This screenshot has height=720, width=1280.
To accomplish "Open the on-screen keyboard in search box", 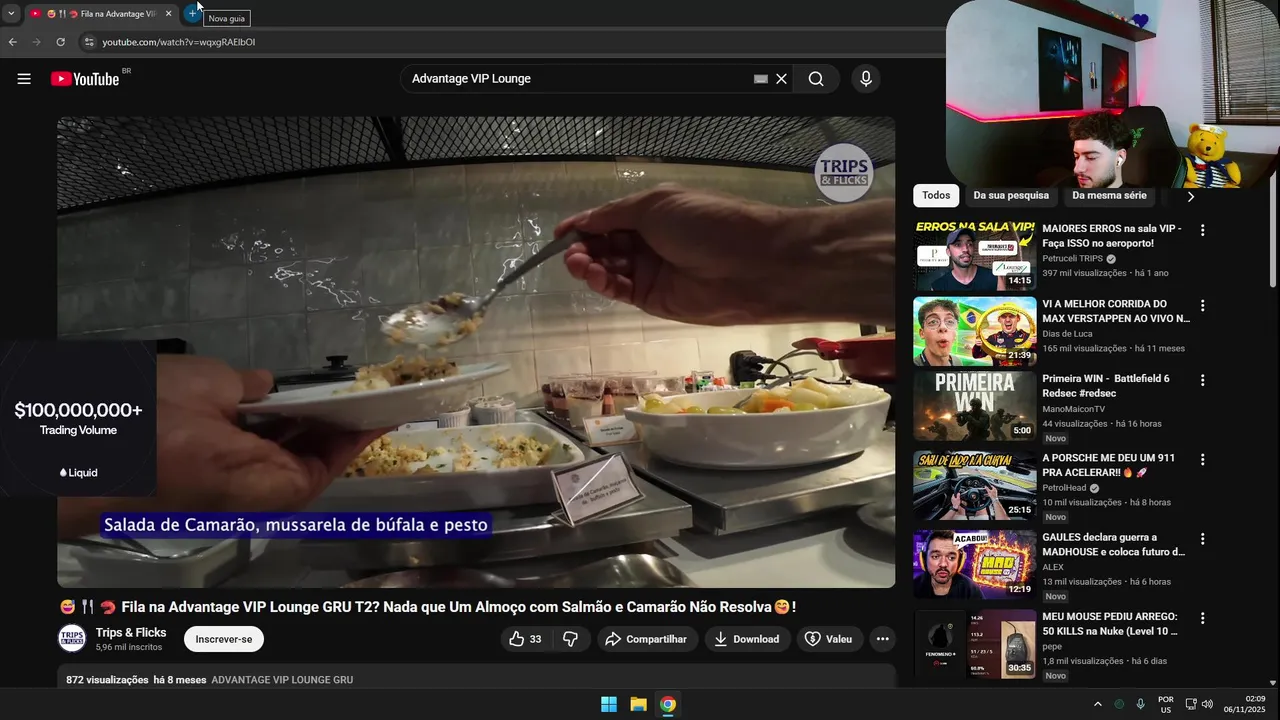I will 761,79.
